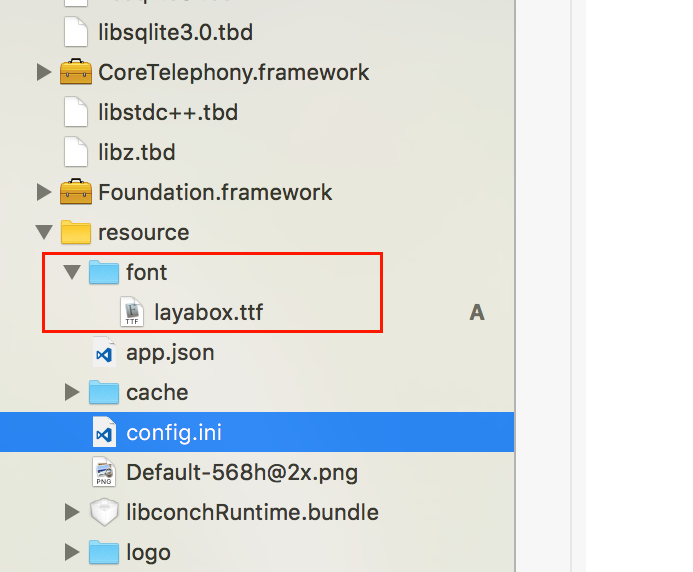Screen dimensions: 693x572
Task: Select the libstdc++.tbd file name
Action: point(168,112)
